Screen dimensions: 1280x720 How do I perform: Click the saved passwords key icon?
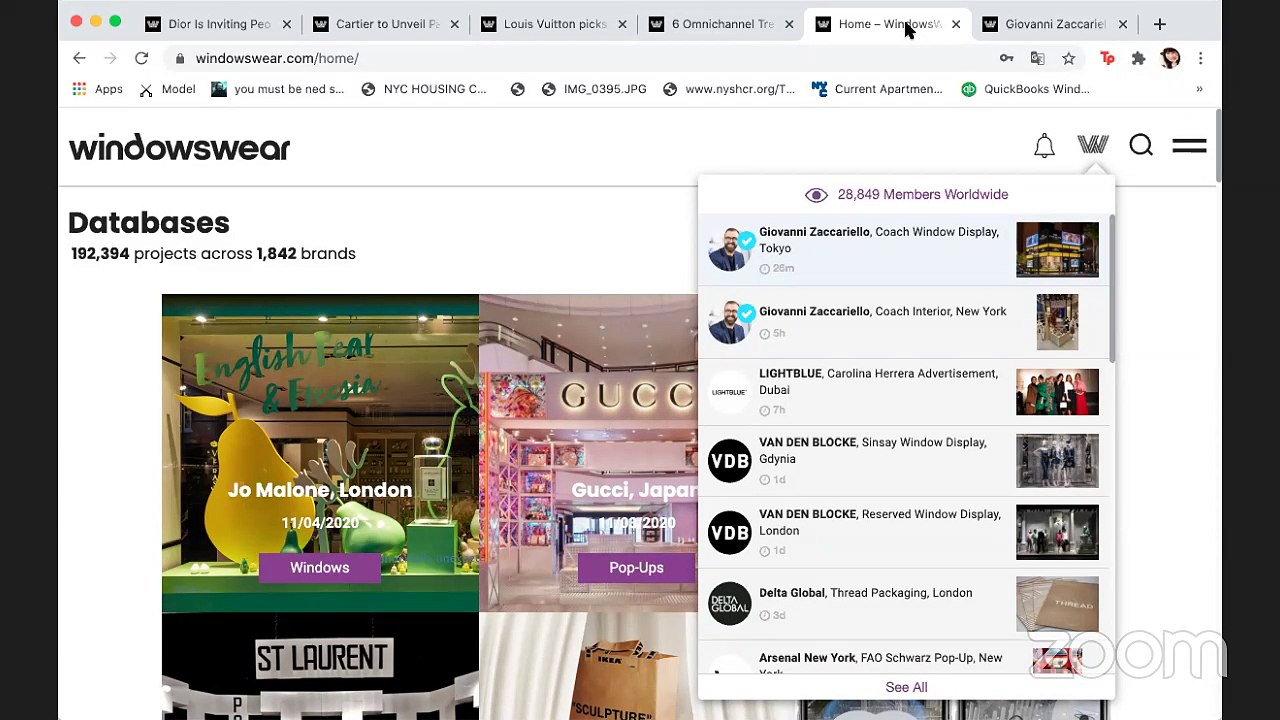[1006, 58]
